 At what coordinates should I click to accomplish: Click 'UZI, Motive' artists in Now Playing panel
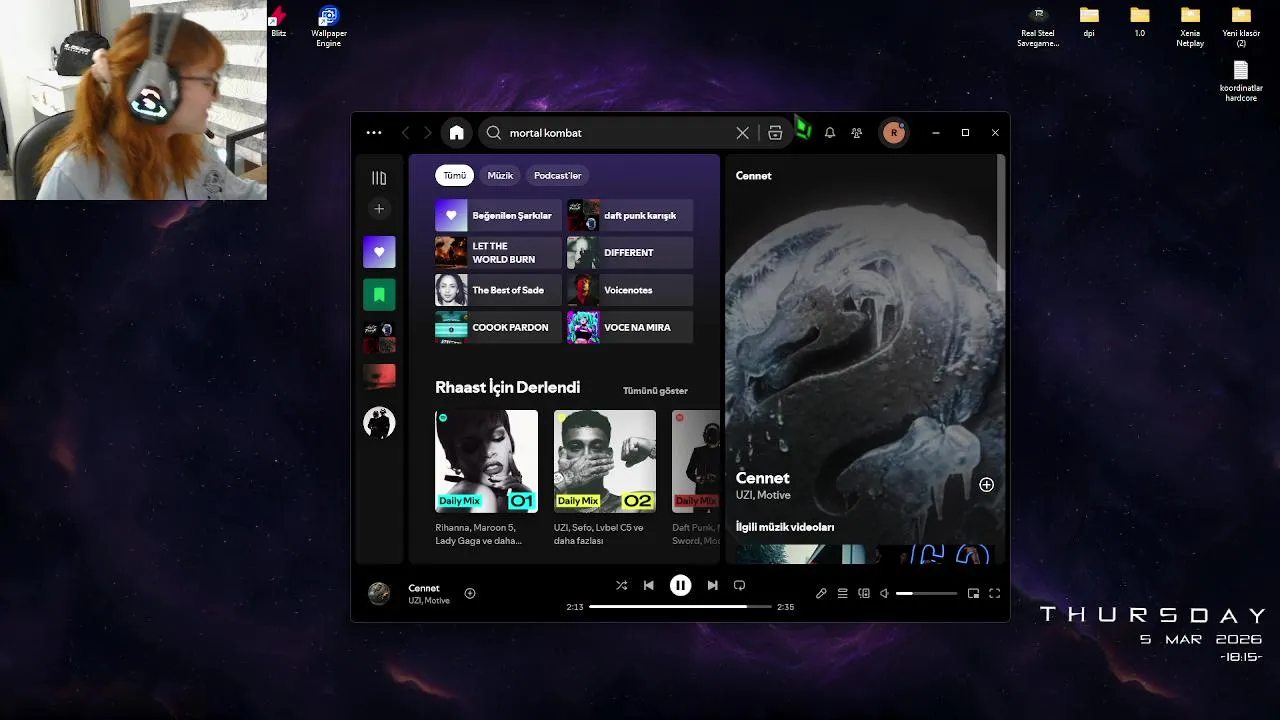[x=763, y=495]
